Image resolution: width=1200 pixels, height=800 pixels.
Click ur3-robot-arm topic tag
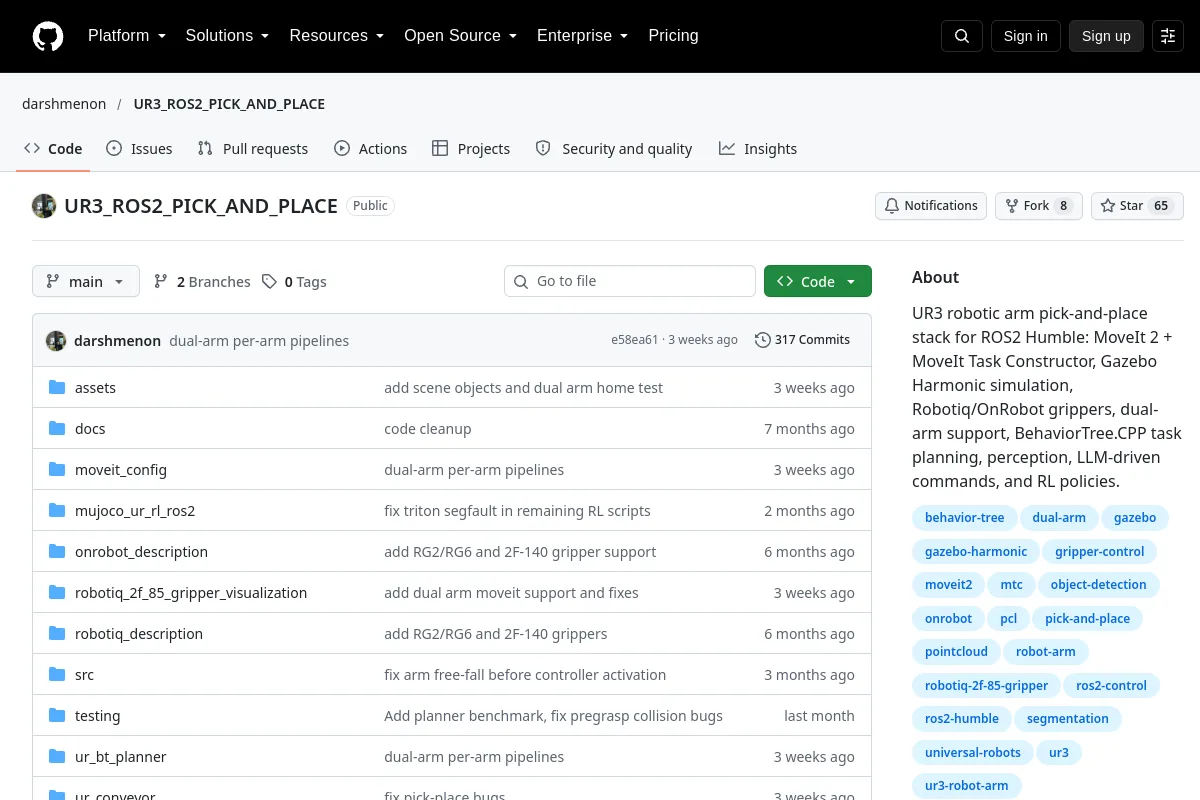(x=966, y=786)
